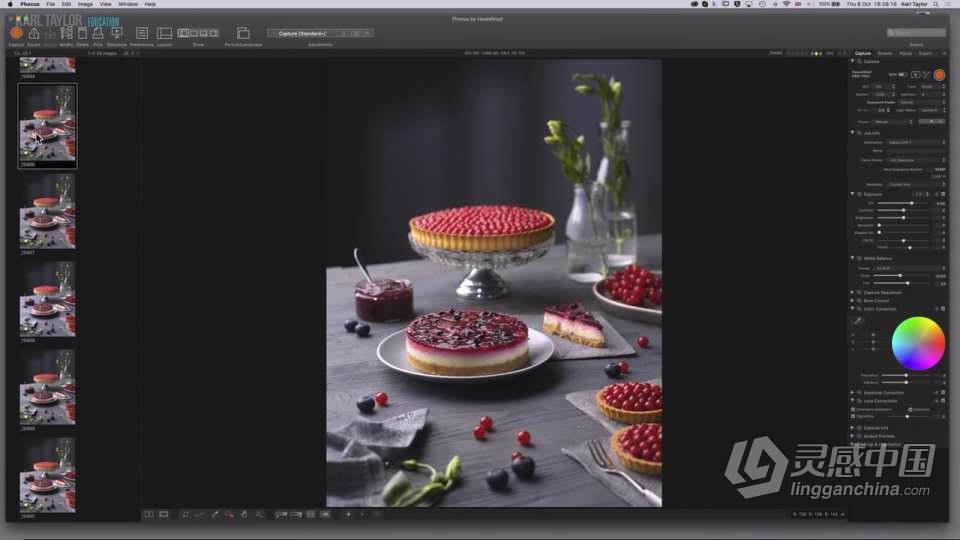Viewport: 960px width, 540px height.
Task: Click the Wi-Fi status icon in menu bar
Action: click(x=787, y=4)
